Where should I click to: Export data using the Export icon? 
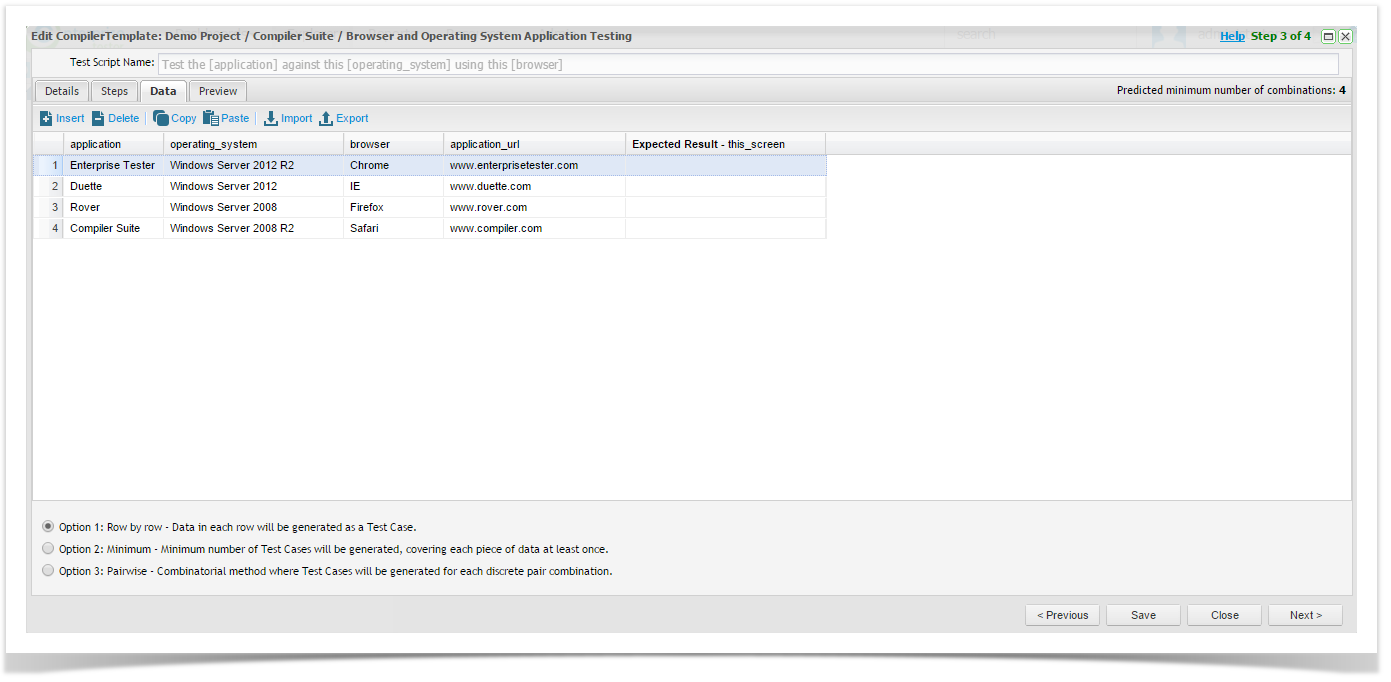(326, 118)
